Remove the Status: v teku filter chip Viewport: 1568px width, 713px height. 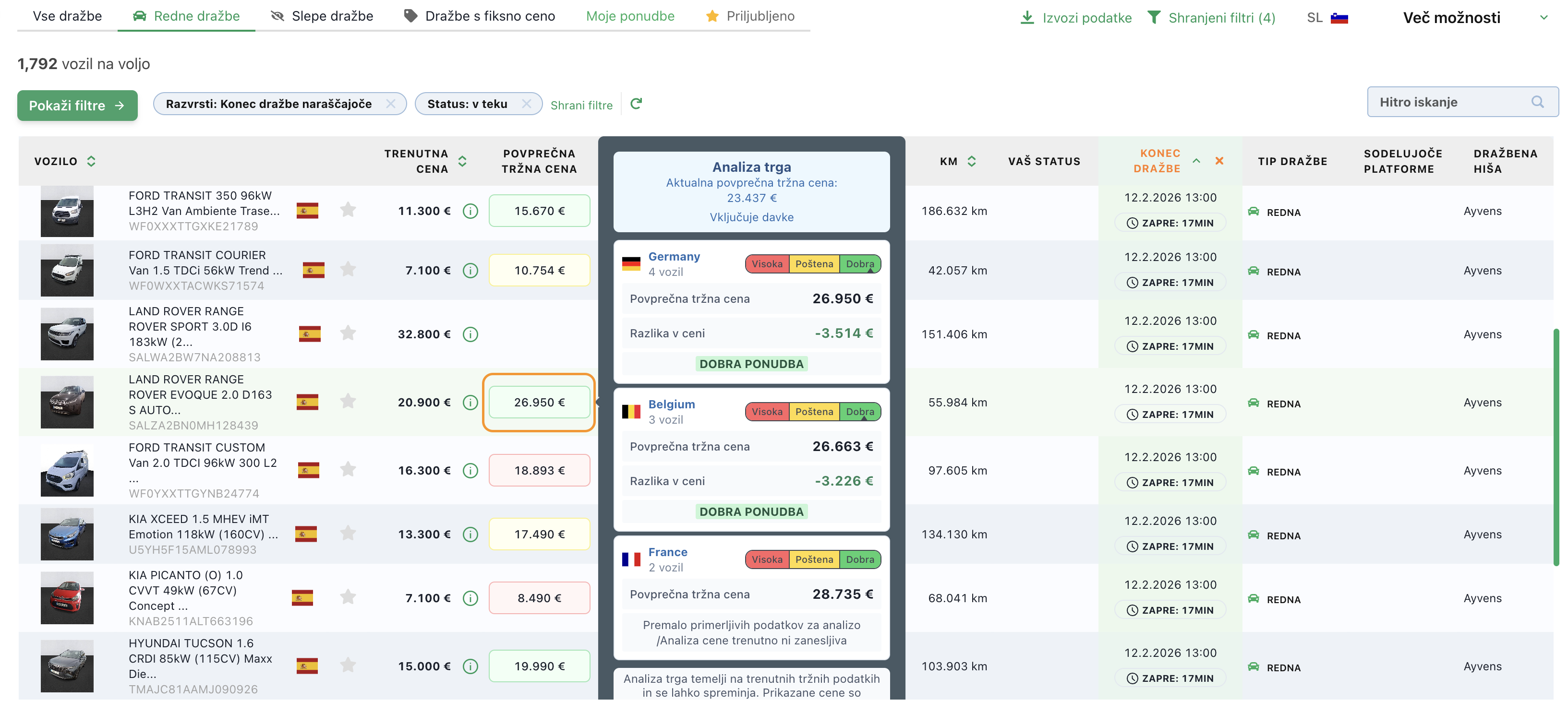(x=527, y=104)
